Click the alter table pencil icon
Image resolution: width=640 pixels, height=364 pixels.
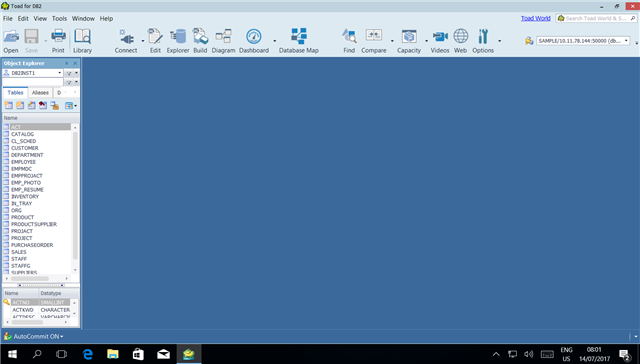[x=31, y=106]
